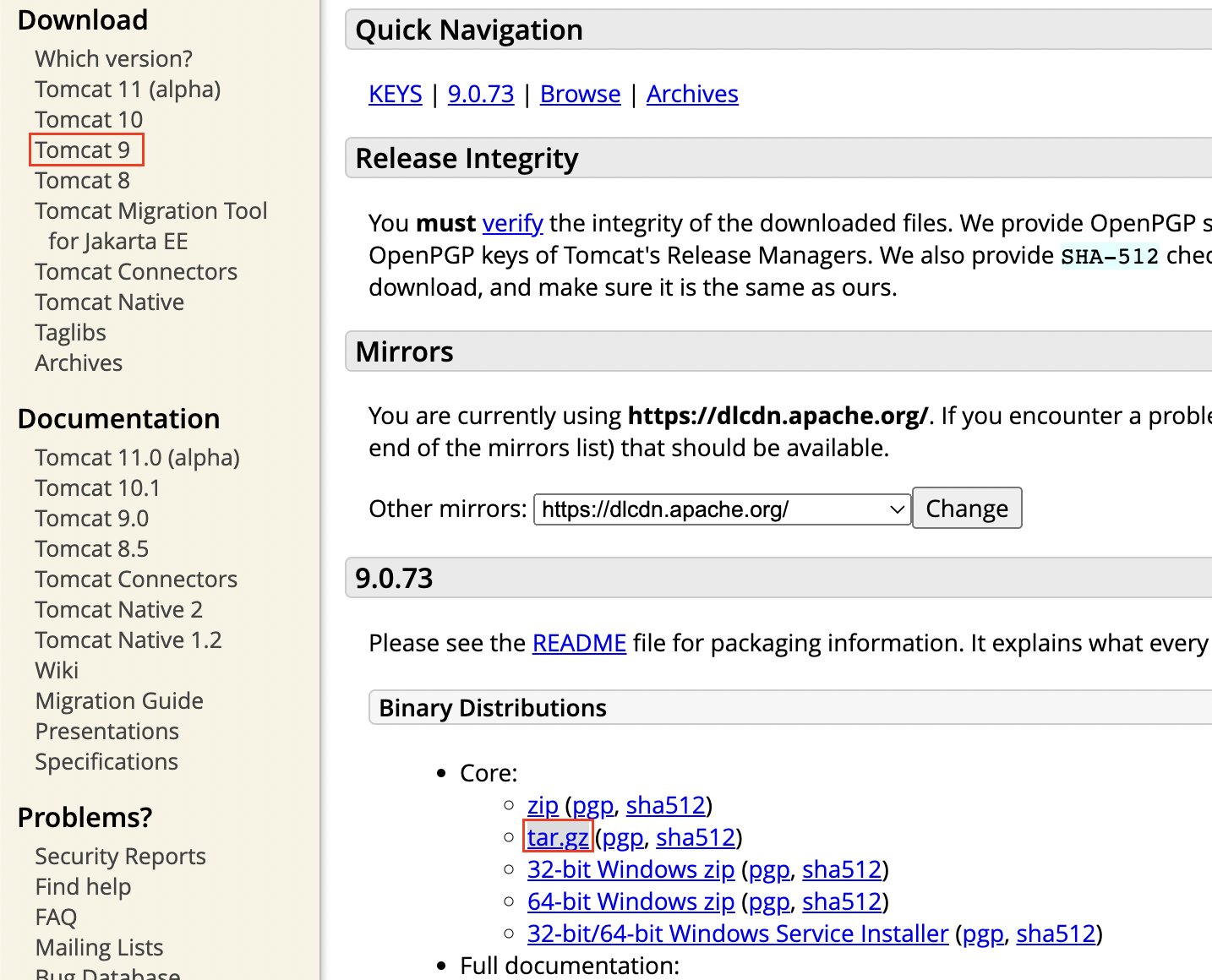This screenshot has height=980, width=1212.
Task: Download the 32-bit Windows zip
Action: click(x=631, y=869)
